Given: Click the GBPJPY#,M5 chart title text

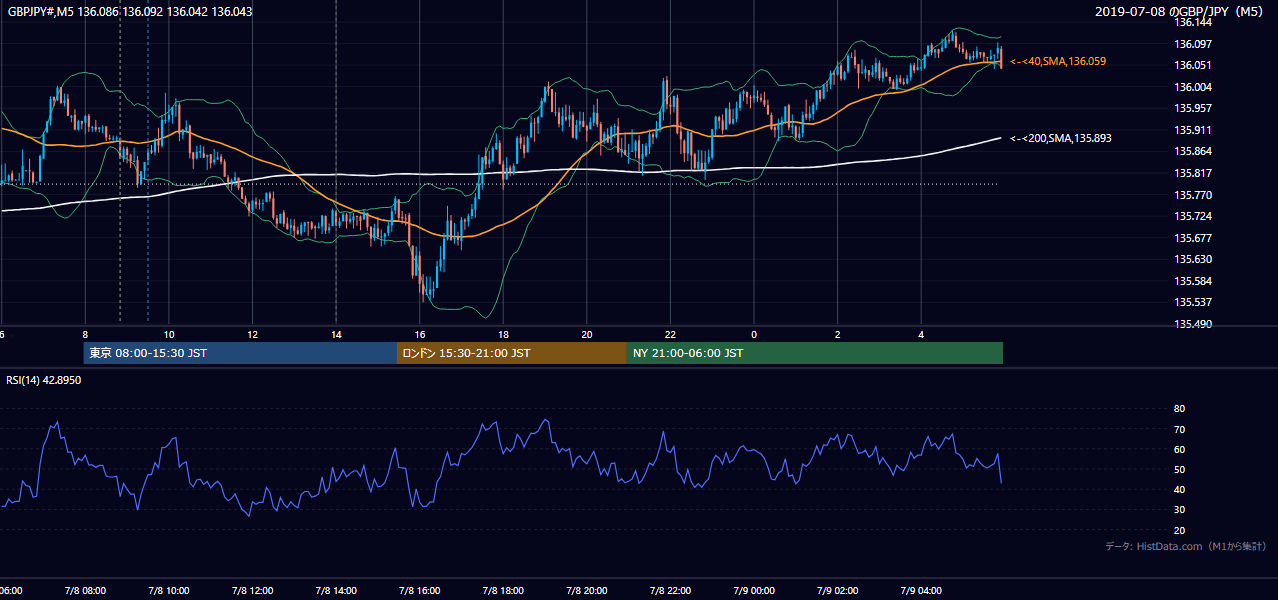Looking at the screenshot, I should coord(130,11).
